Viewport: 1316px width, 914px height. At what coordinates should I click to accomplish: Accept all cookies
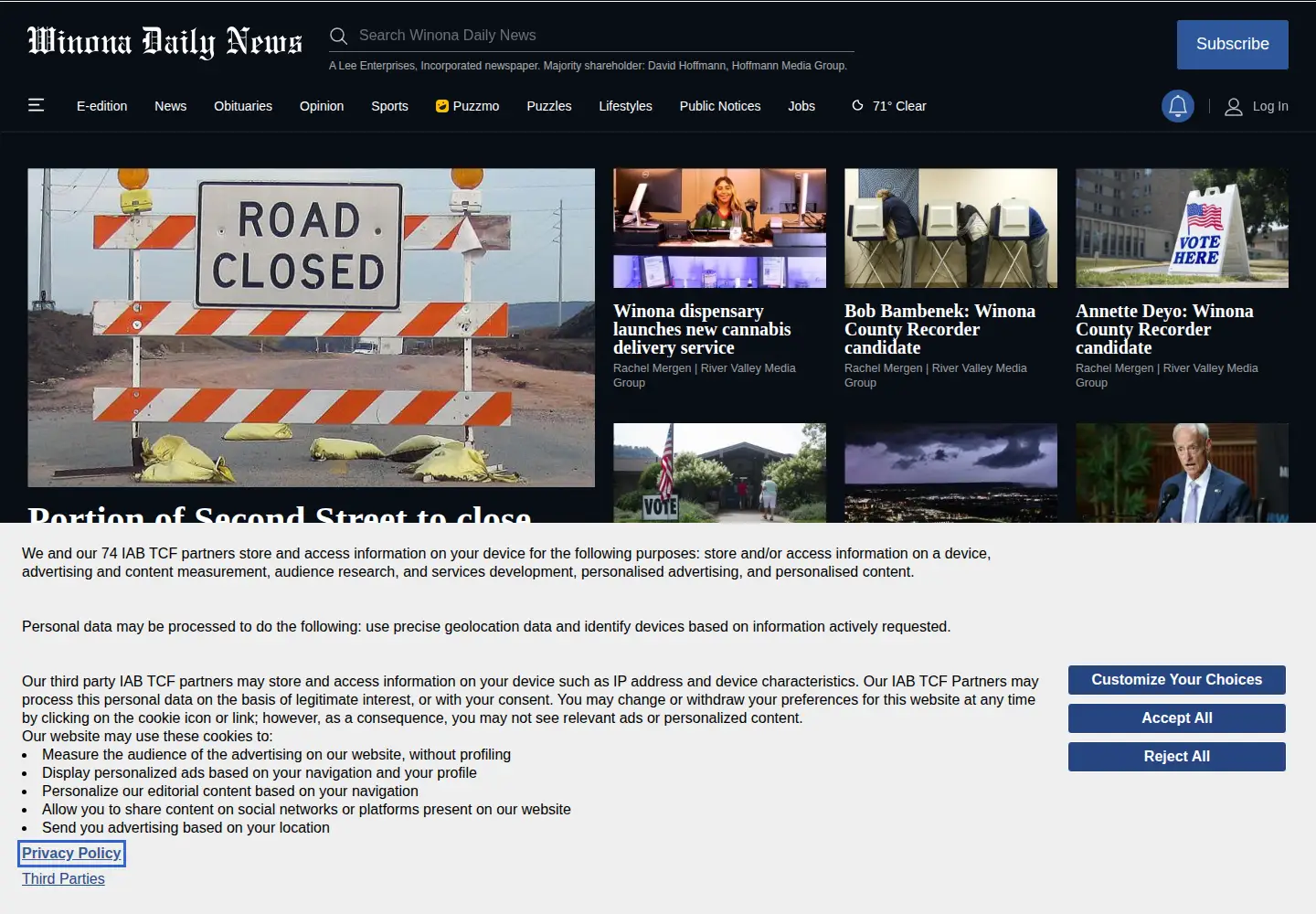click(x=1177, y=718)
